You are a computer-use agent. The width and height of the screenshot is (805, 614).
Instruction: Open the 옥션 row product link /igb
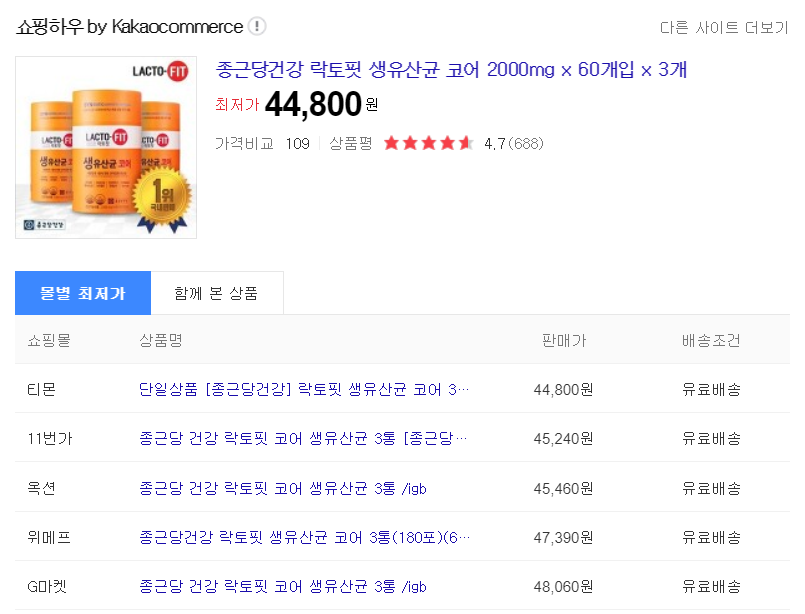click(283, 488)
